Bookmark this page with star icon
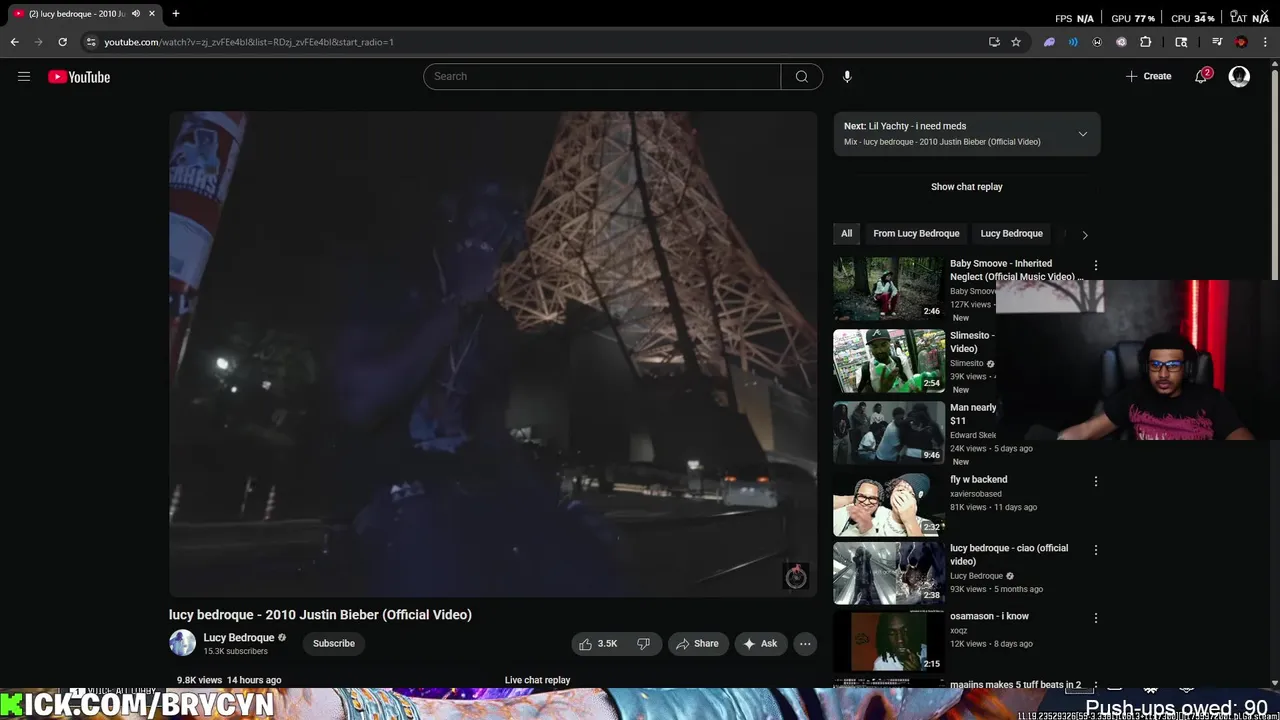The width and height of the screenshot is (1280, 720). (1016, 42)
